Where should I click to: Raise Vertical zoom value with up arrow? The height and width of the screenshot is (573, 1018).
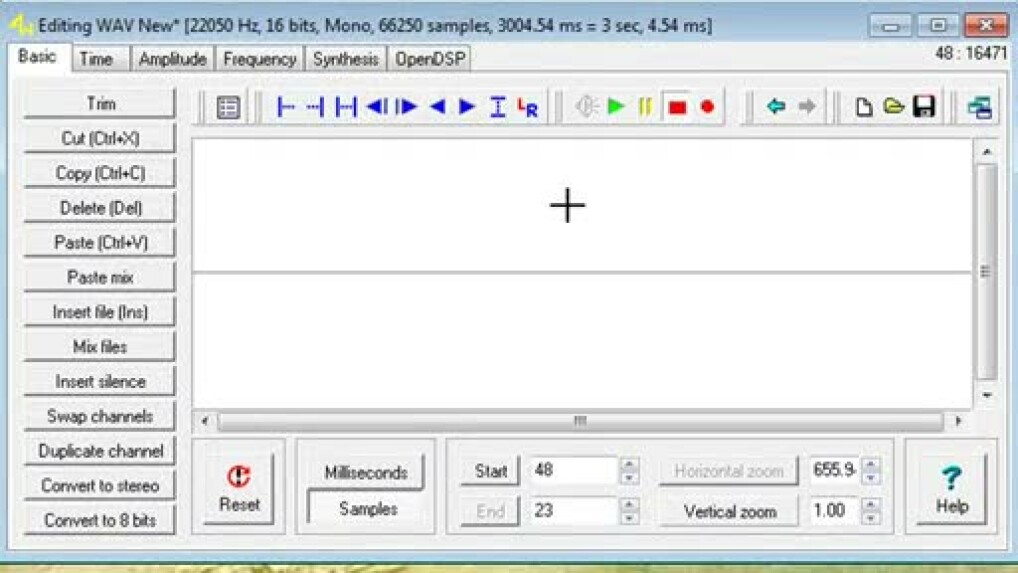coord(871,504)
